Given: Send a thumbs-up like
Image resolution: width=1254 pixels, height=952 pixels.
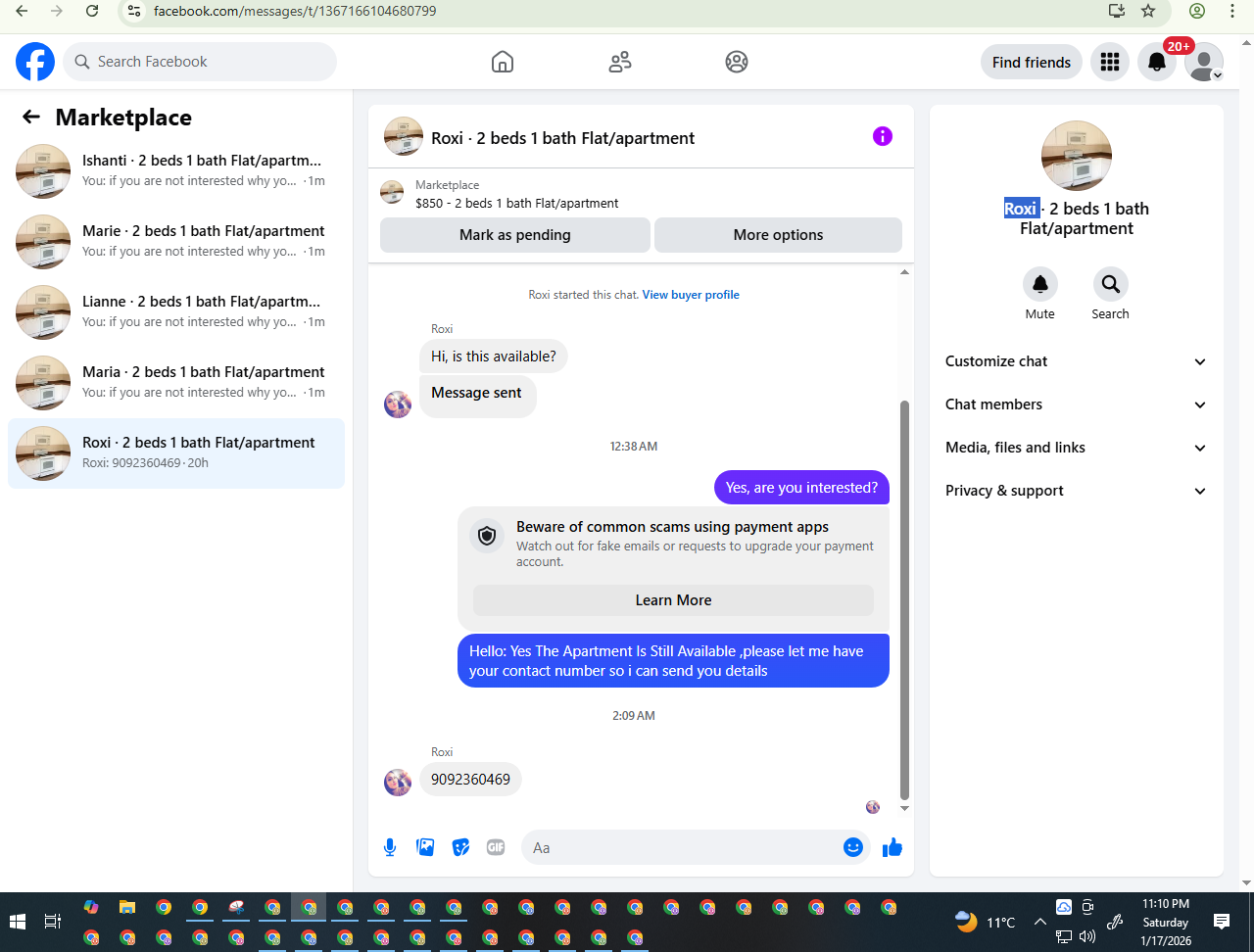Looking at the screenshot, I should 892,847.
